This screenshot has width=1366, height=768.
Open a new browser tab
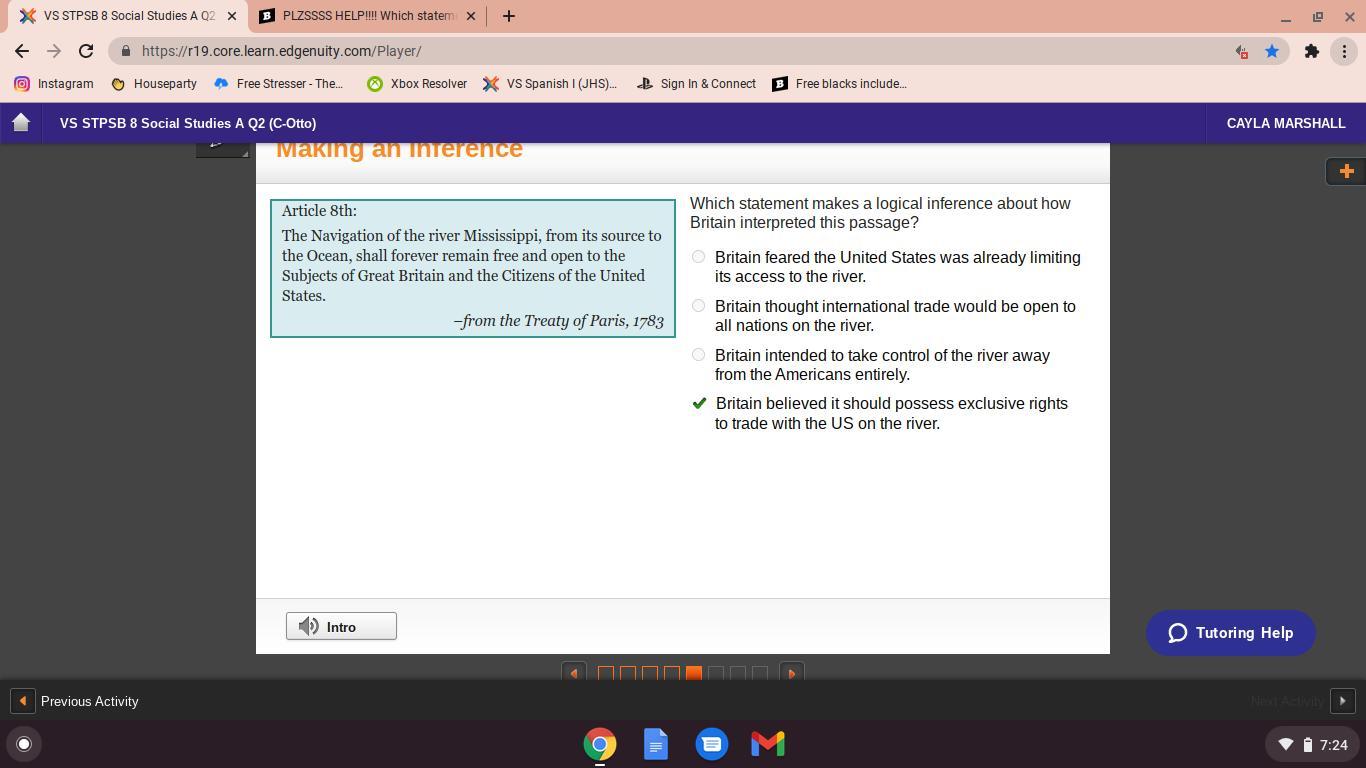pyautogui.click(x=508, y=16)
